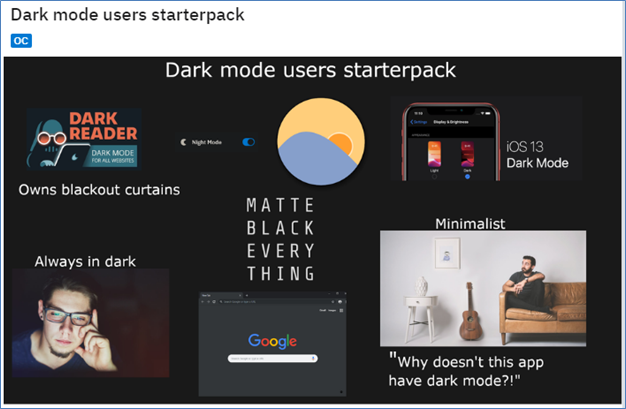Click the new tab plus button in Chrome
Screen dimensions: 626x409
(x=247, y=296)
